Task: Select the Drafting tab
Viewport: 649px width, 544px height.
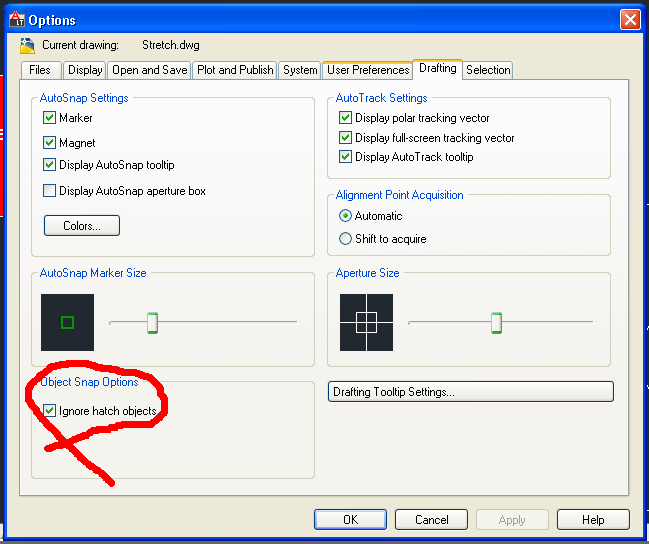Action: click(437, 68)
